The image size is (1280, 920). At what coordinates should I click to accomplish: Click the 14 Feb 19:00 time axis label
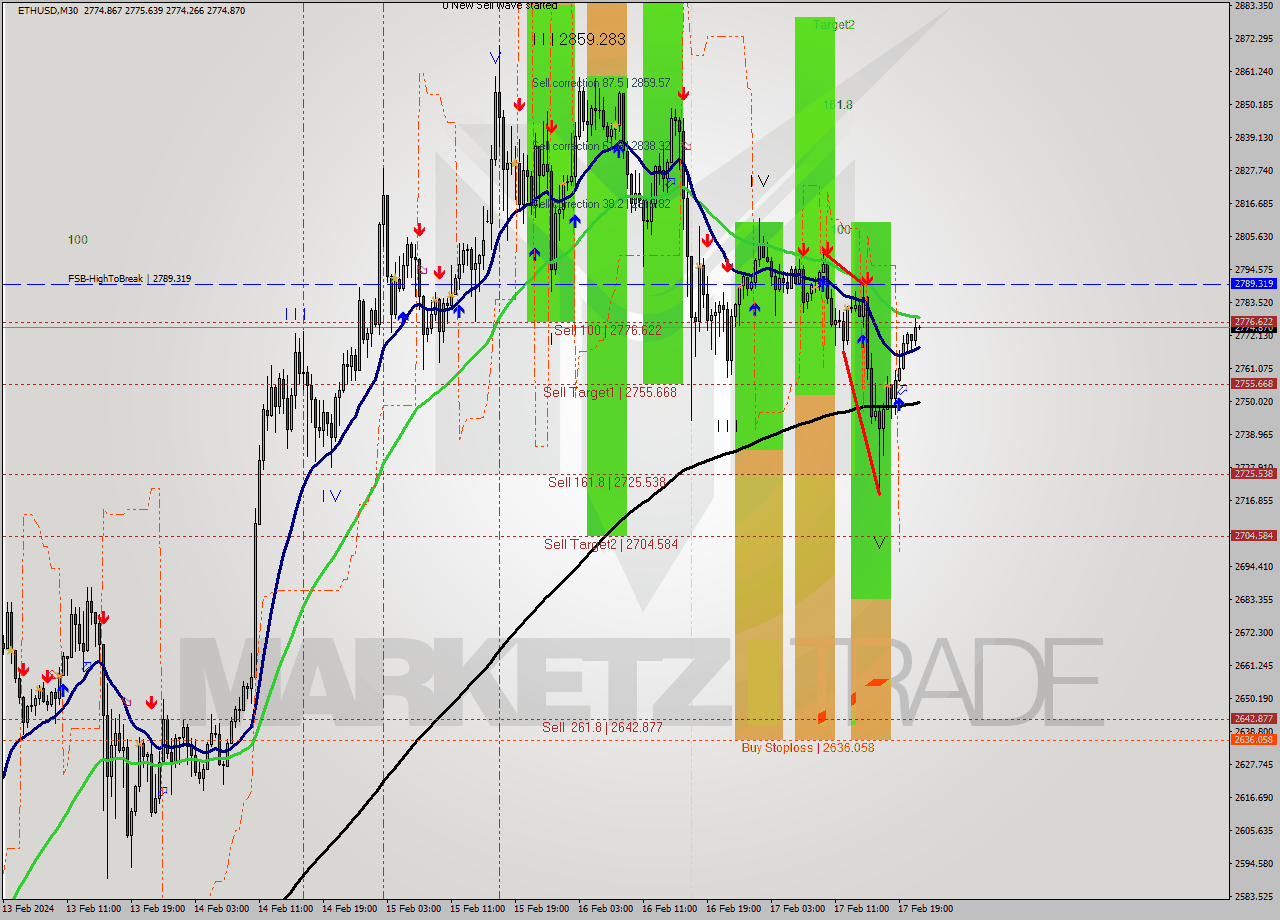coord(351,909)
